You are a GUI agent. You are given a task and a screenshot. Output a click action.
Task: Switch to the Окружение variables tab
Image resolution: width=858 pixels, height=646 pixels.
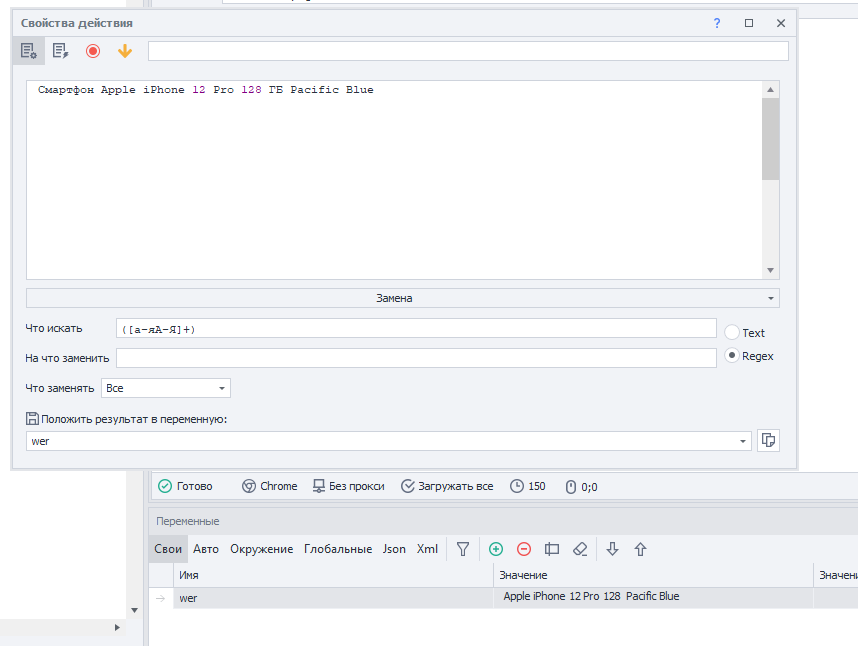(262, 549)
